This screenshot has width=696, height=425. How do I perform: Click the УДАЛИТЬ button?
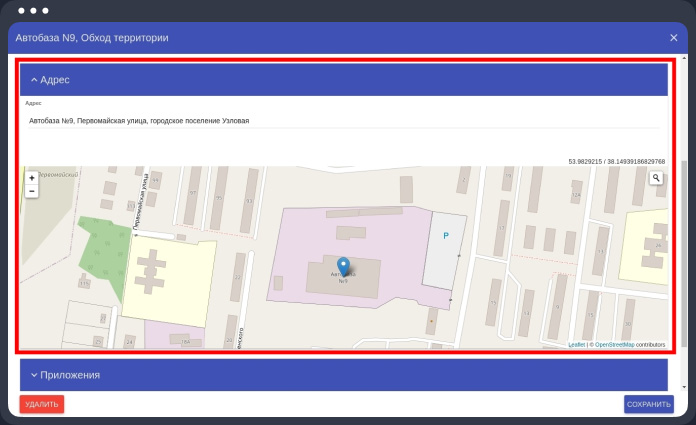[42, 404]
